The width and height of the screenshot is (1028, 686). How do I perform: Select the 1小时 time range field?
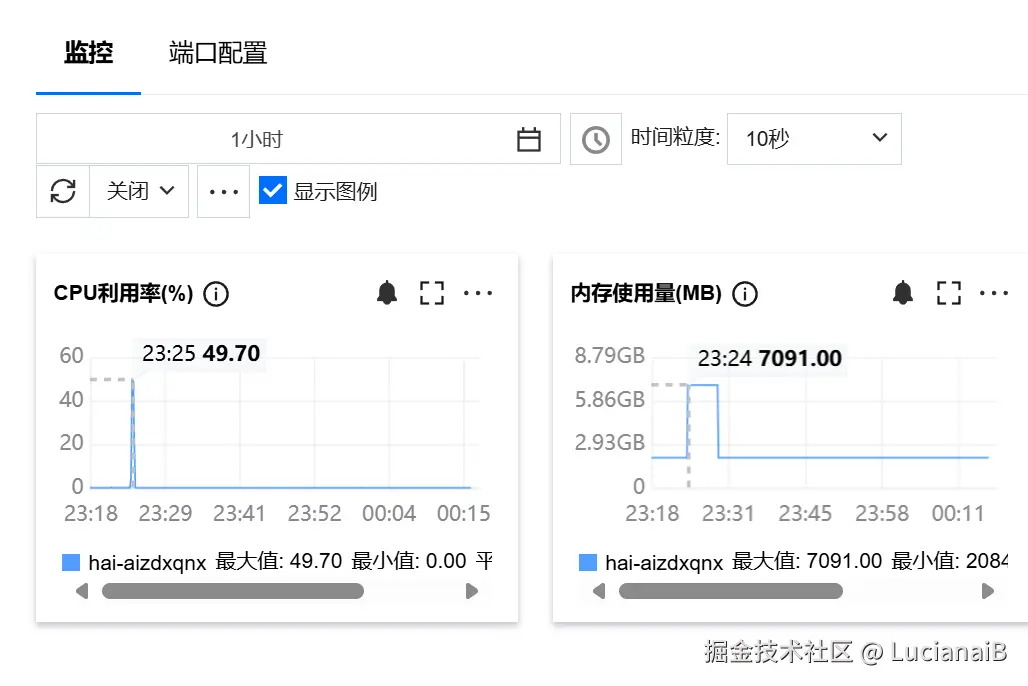coord(298,138)
